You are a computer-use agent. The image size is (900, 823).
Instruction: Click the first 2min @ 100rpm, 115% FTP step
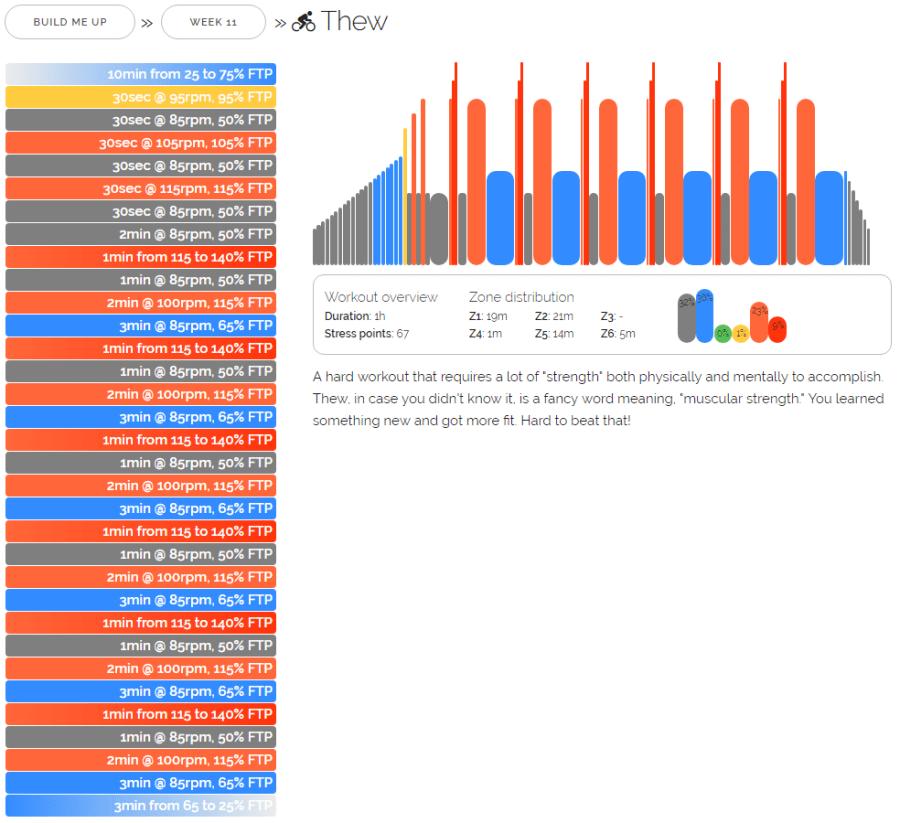[141, 303]
